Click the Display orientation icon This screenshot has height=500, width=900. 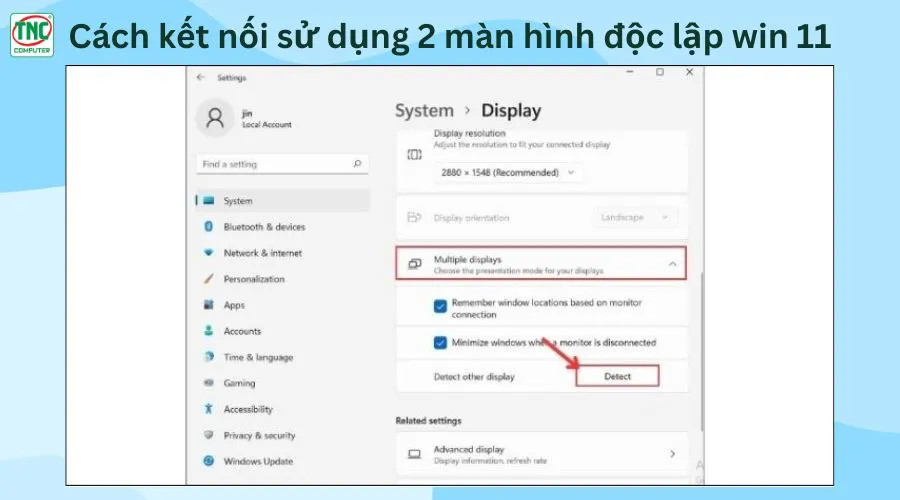(414, 217)
